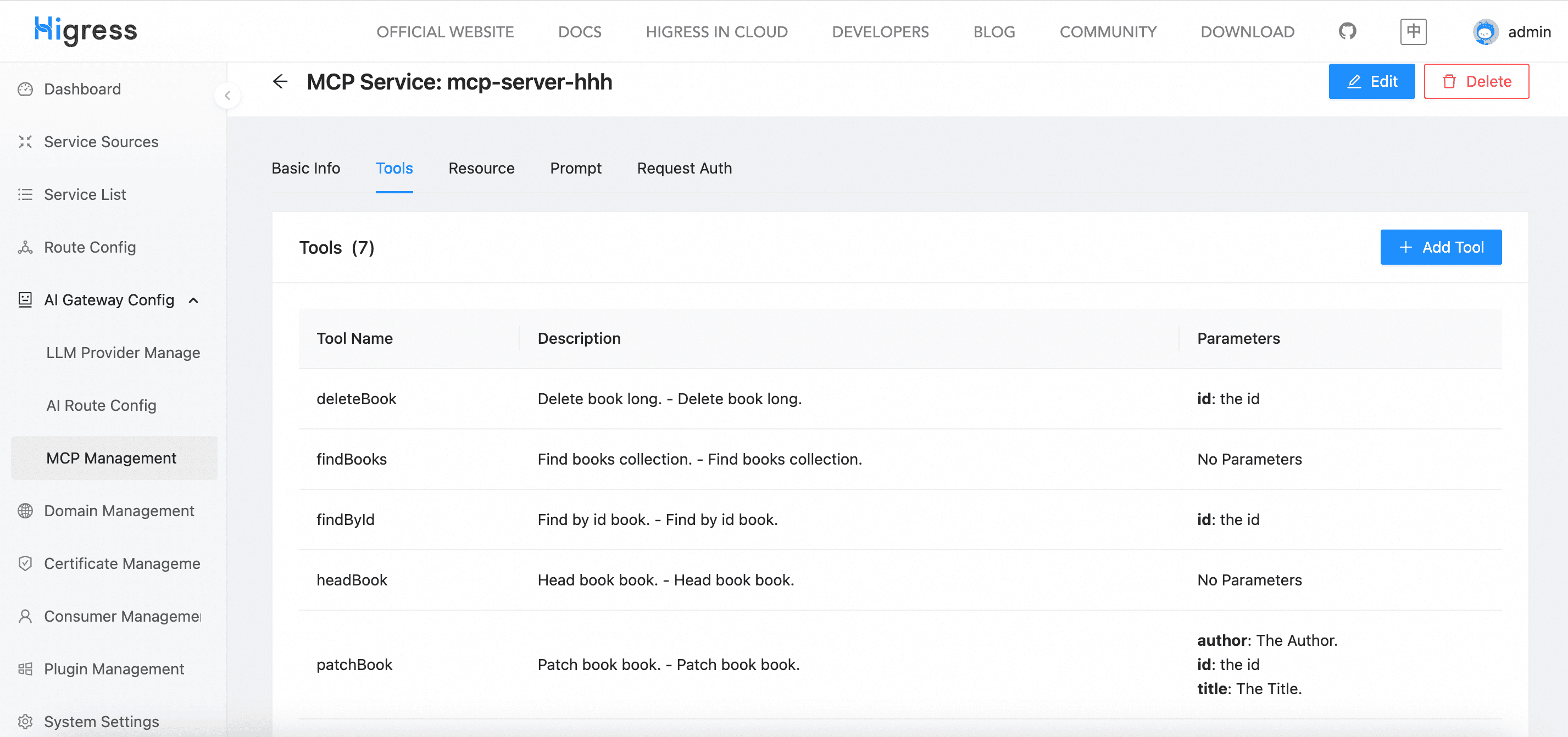This screenshot has height=737, width=1568.
Task: Open HIGRESS IN CLOUD link
Action: (716, 32)
